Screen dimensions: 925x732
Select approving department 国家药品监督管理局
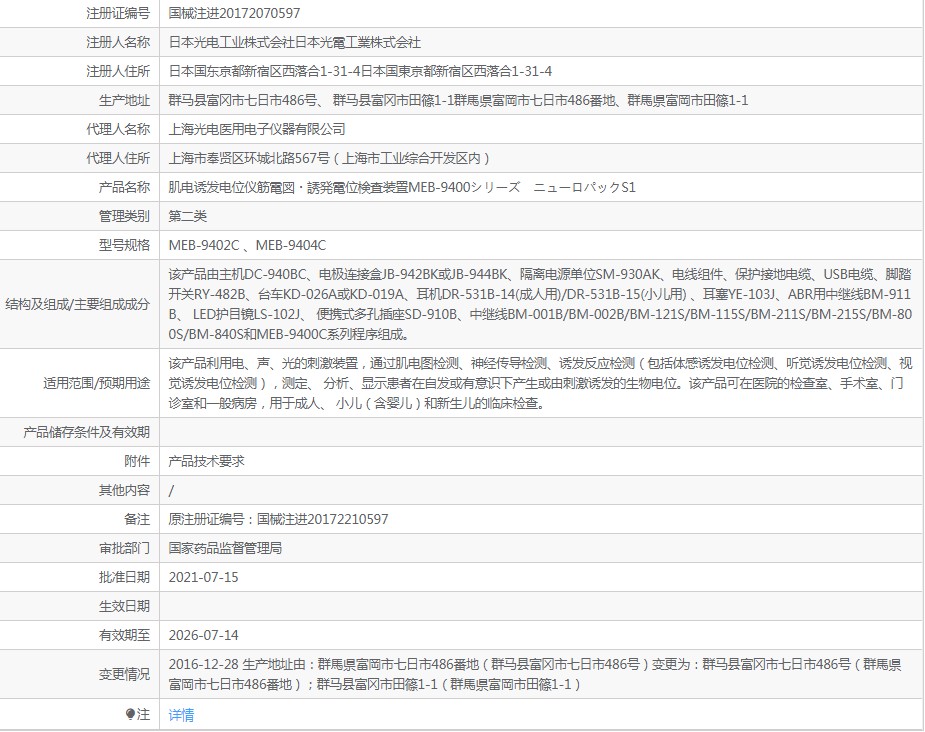pos(225,548)
